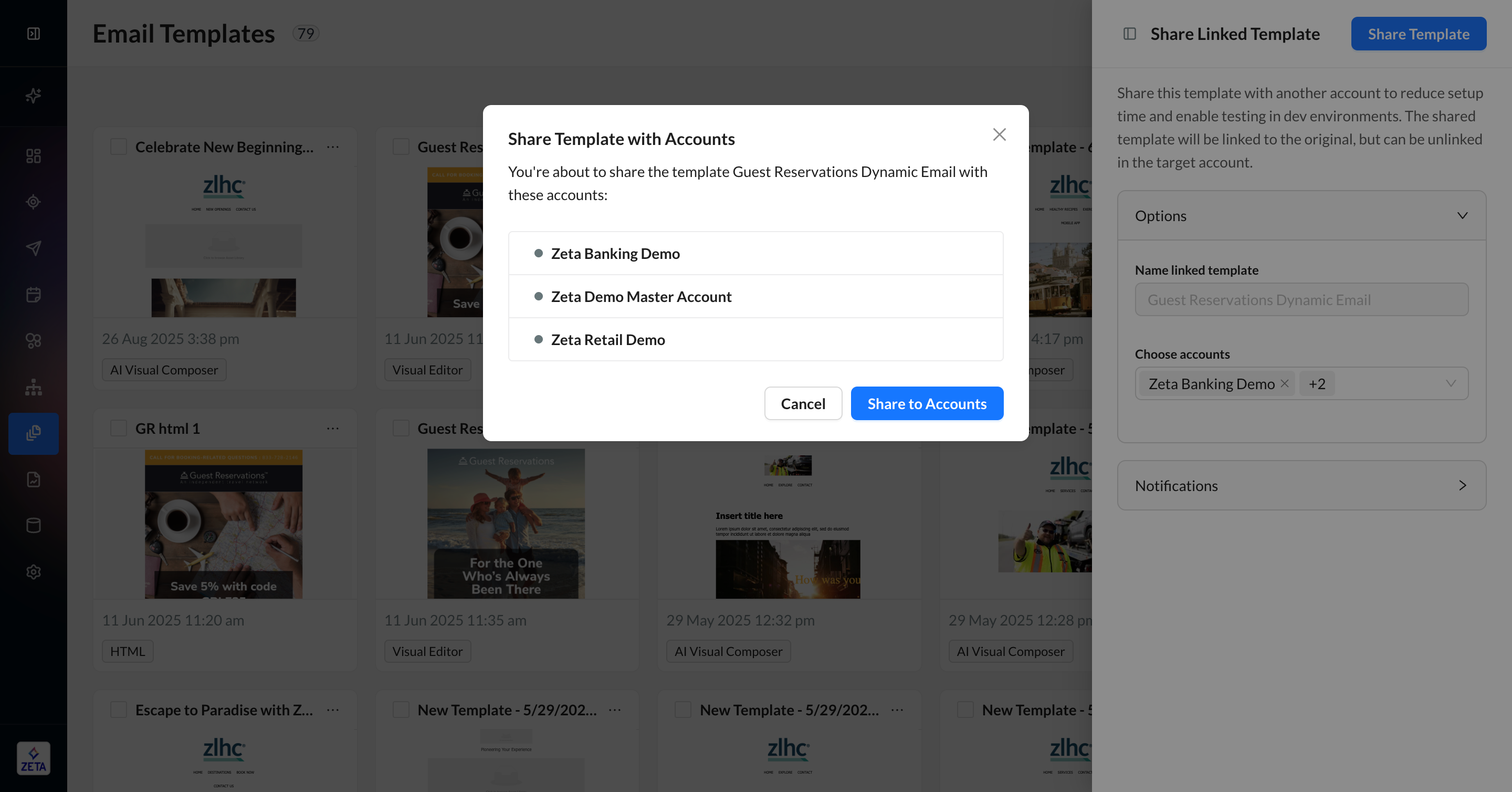Check the Celebrate New Beginning template checkbox
This screenshot has width=1512, height=792.
click(119, 147)
